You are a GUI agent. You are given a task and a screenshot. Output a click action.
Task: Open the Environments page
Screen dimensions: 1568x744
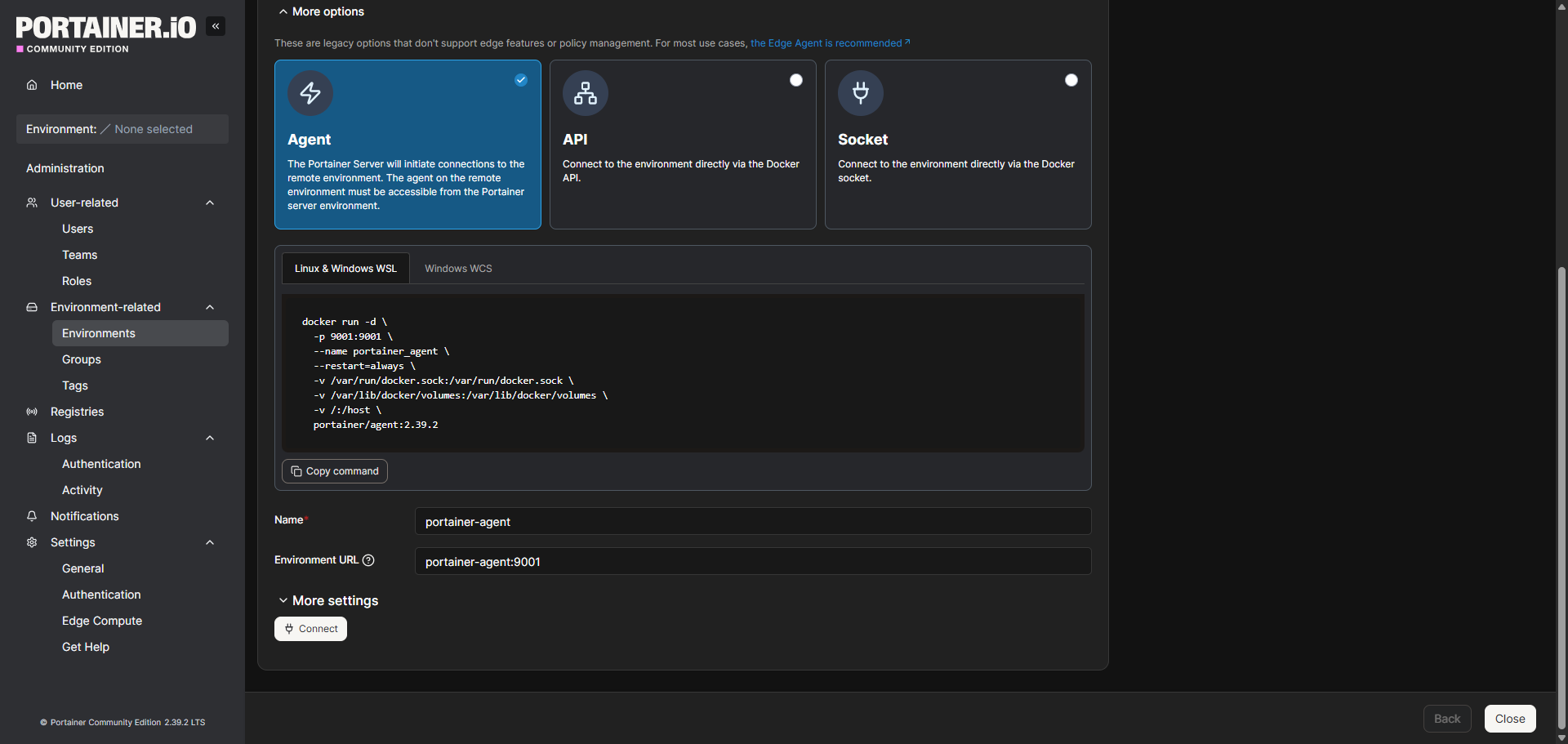pyautogui.click(x=140, y=333)
